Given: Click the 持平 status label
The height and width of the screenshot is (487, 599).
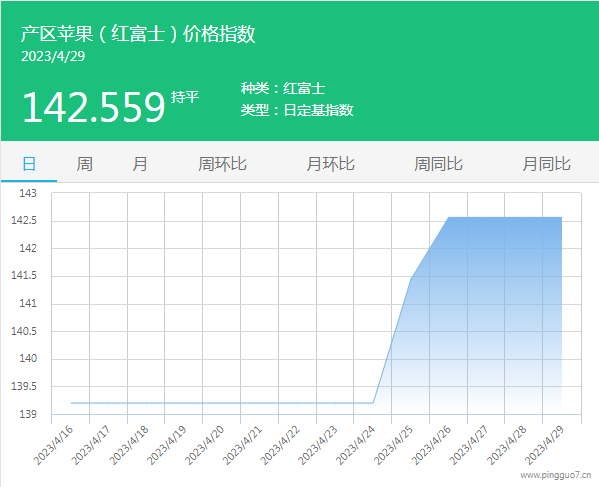Looking at the screenshot, I should click(185, 97).
